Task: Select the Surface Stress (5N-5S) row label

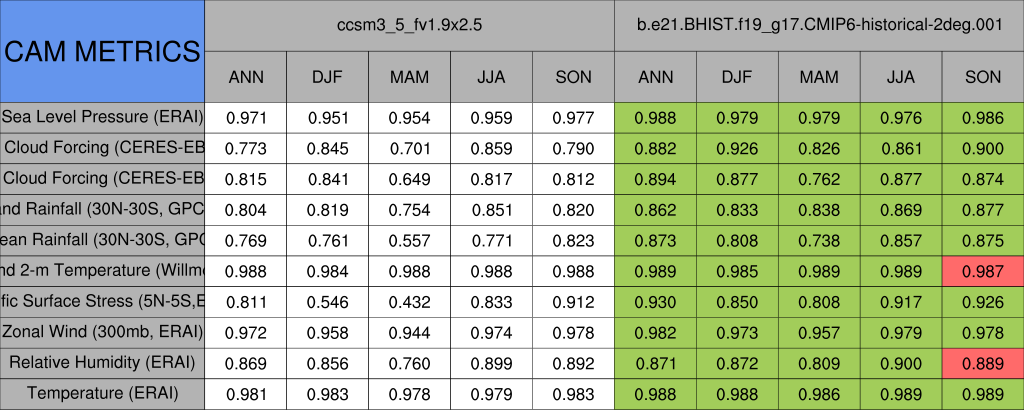Action: click(x=102, y=301)
